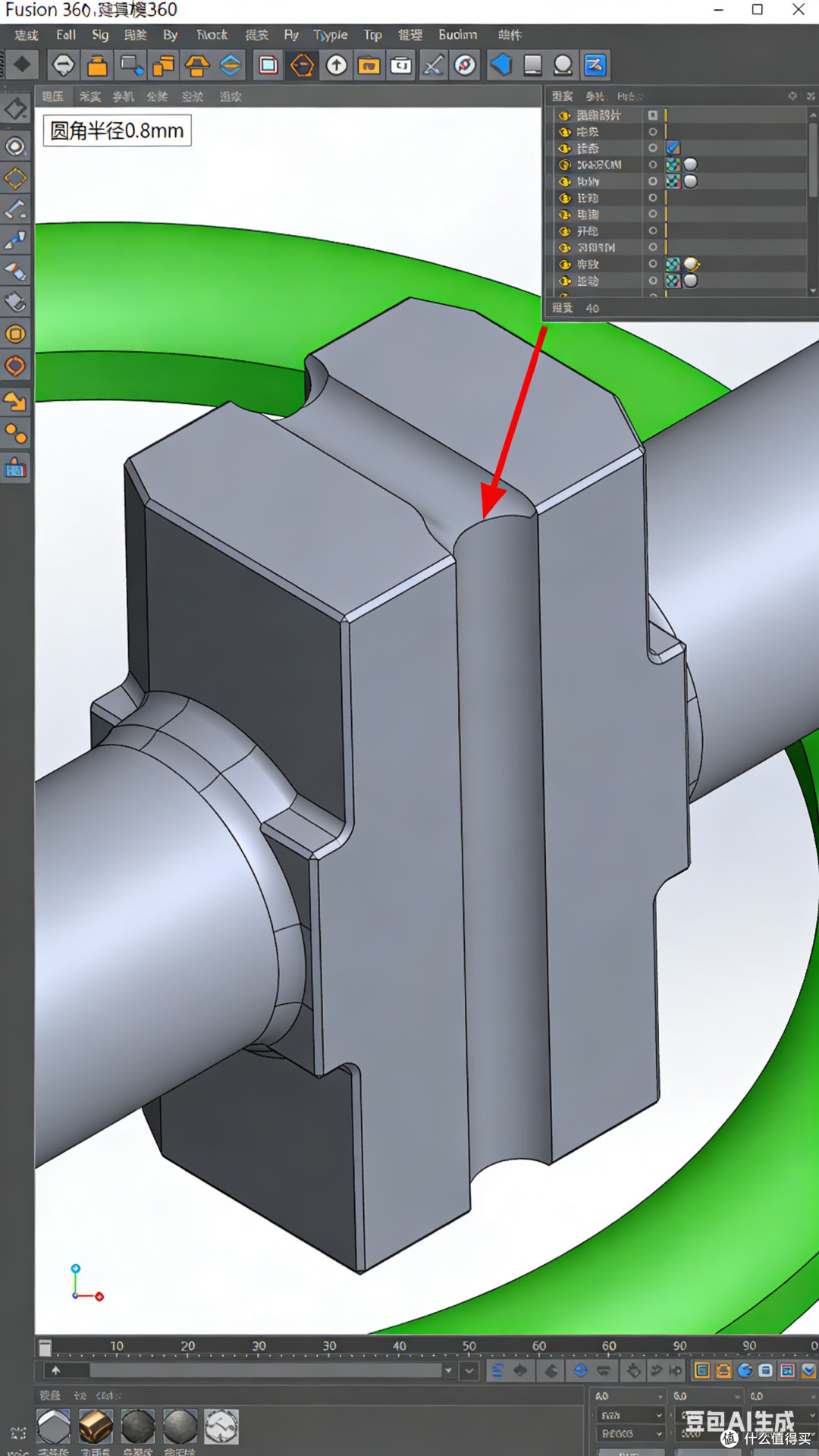Open the By menu
Screen dimensions: 819x1456
(170, 35)
